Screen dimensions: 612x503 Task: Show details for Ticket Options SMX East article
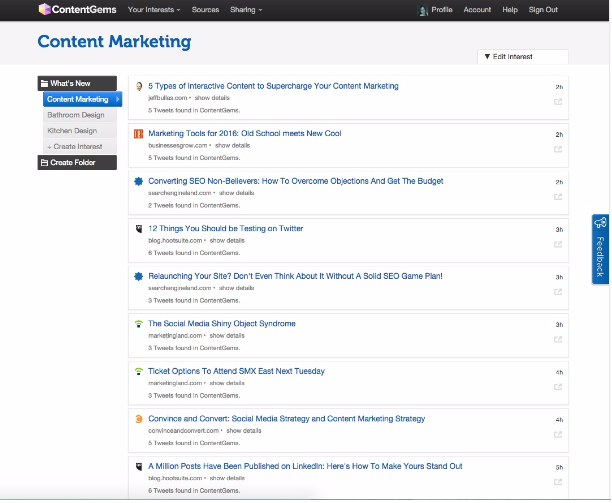coord(227,383)
